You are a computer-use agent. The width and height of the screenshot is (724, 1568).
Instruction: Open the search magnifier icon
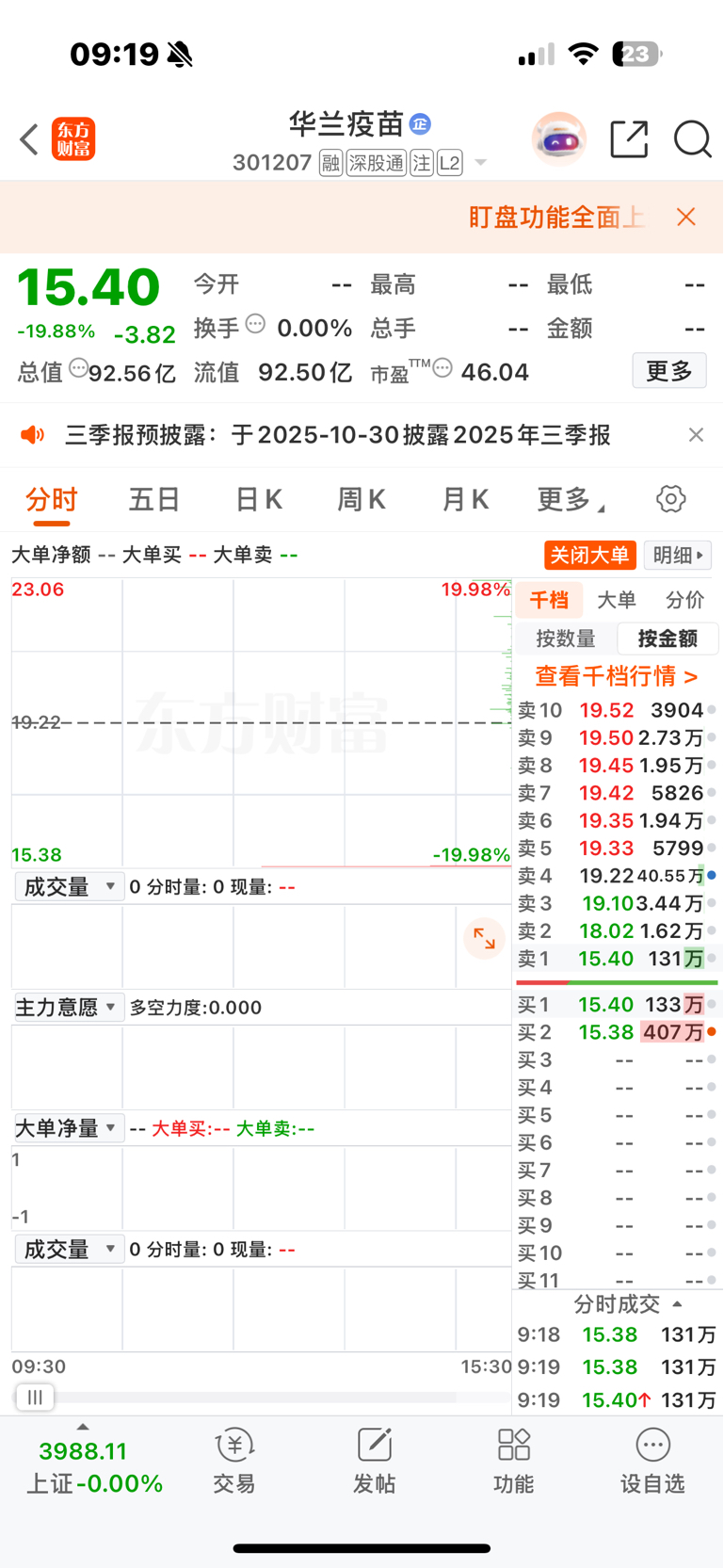click(692, 139)
